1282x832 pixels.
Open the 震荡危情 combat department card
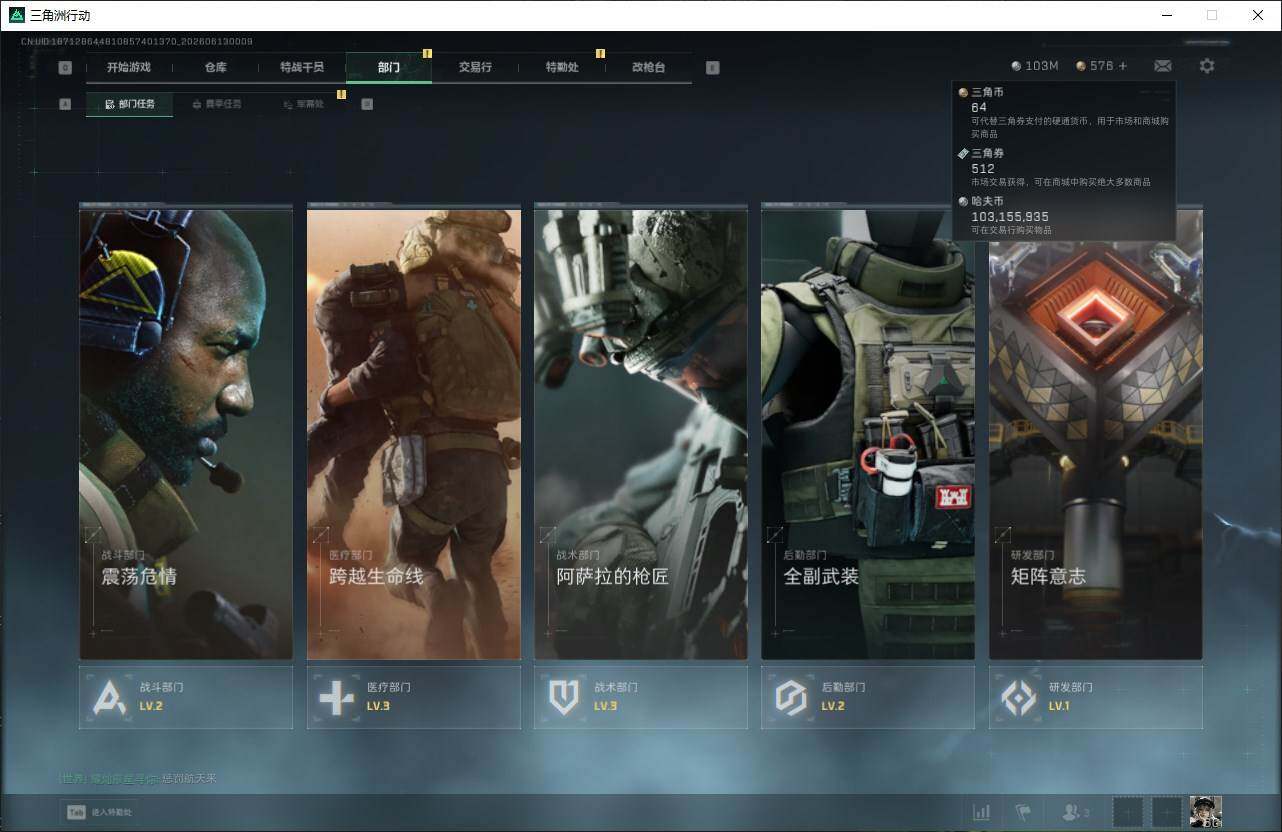pyautogui.click(x=186, y=432)
